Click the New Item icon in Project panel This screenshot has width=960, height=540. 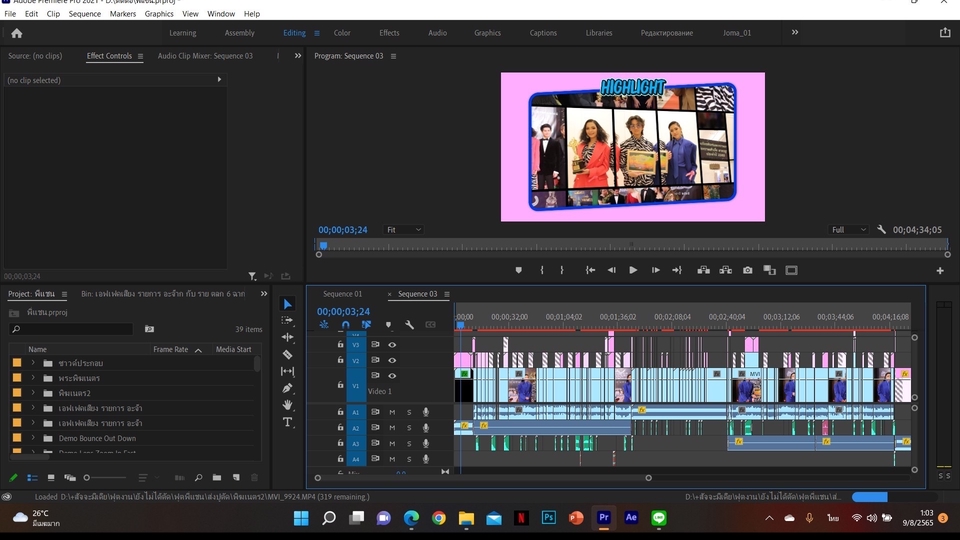(x=236, y=478)
